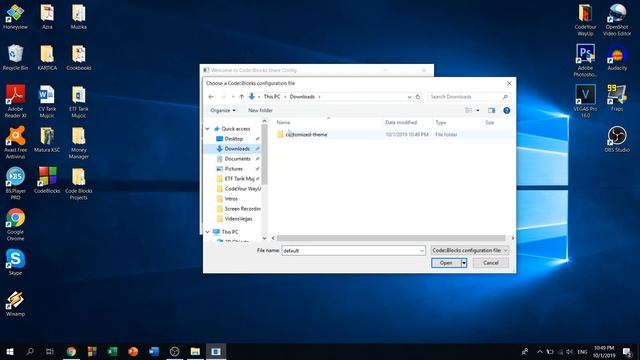640x360 pixels.
Task: Click the Back navigation arrow
Action: point(211,97)
